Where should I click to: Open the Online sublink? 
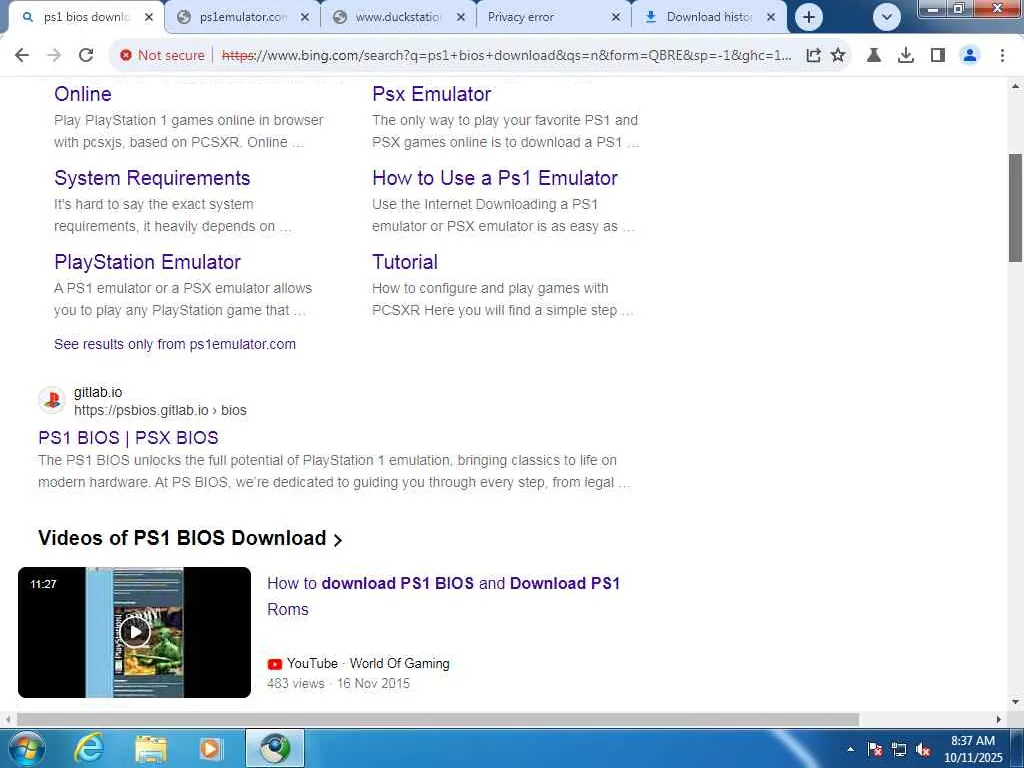pos(83,94)
